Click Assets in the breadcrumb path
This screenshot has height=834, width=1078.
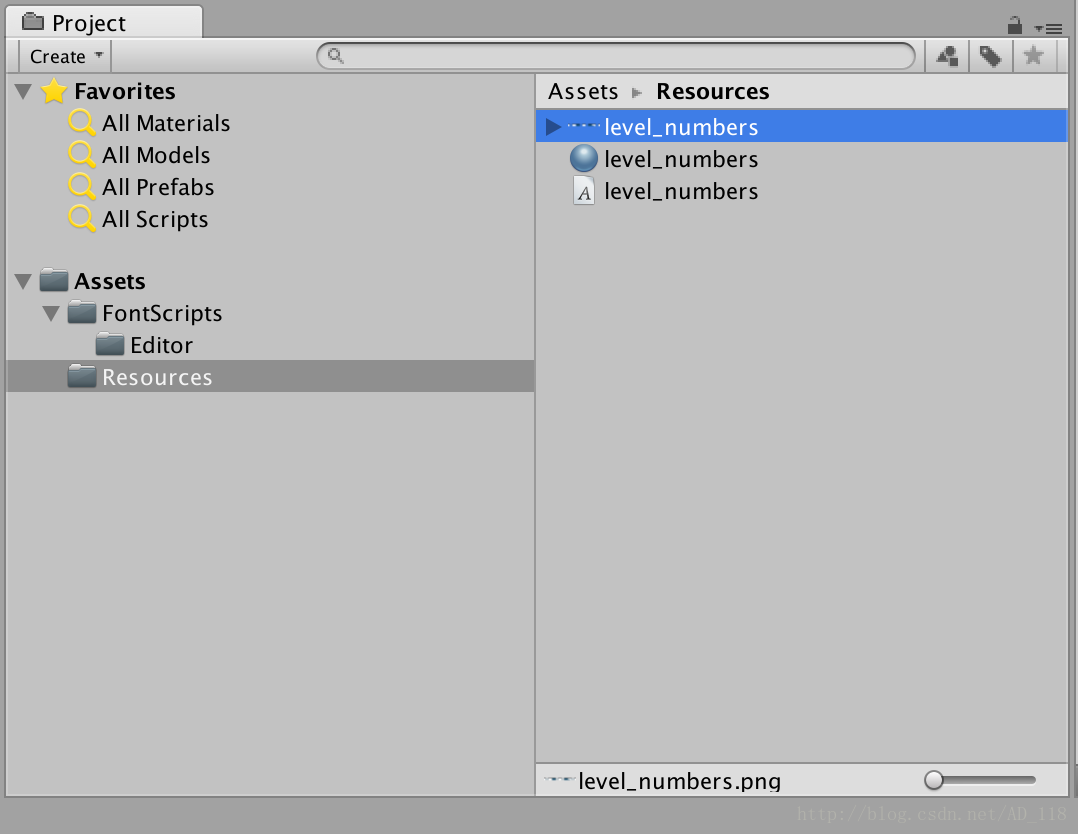pos(583,91)
